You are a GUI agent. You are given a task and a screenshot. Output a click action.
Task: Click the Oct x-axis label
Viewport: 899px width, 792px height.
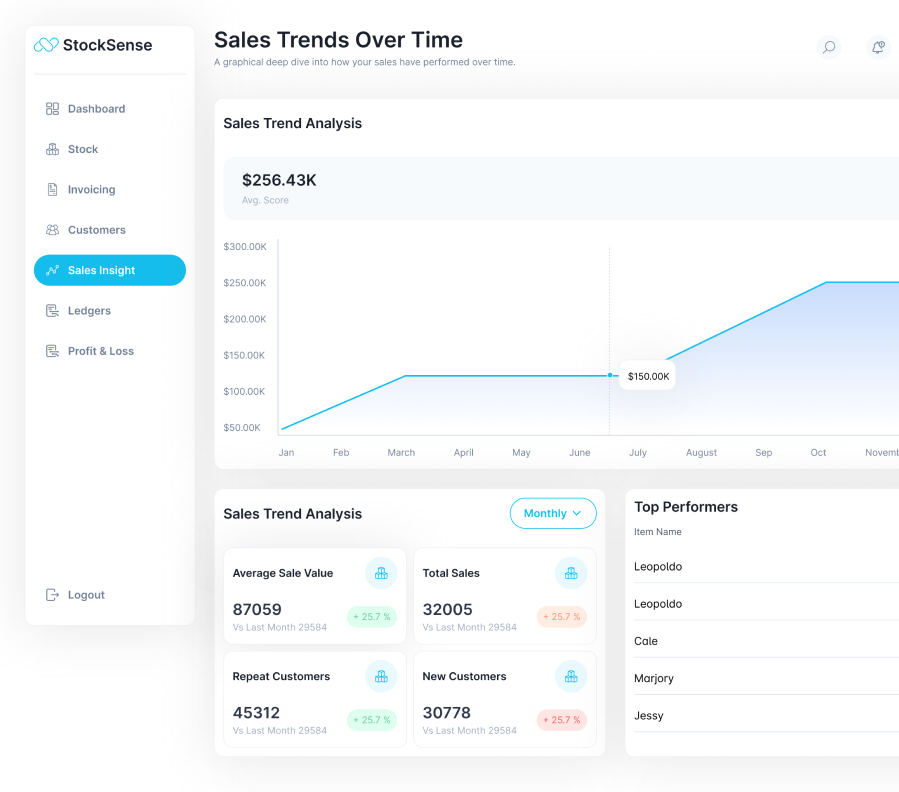pos(818,452)
